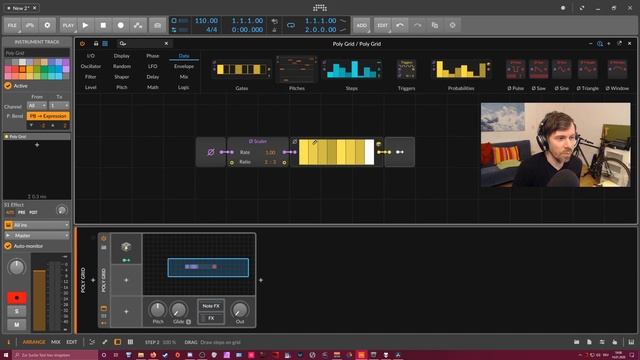This screenshot has width=640, height=360.
Task: Select the Oscillator module category
Action: click(x=91, y=66)
